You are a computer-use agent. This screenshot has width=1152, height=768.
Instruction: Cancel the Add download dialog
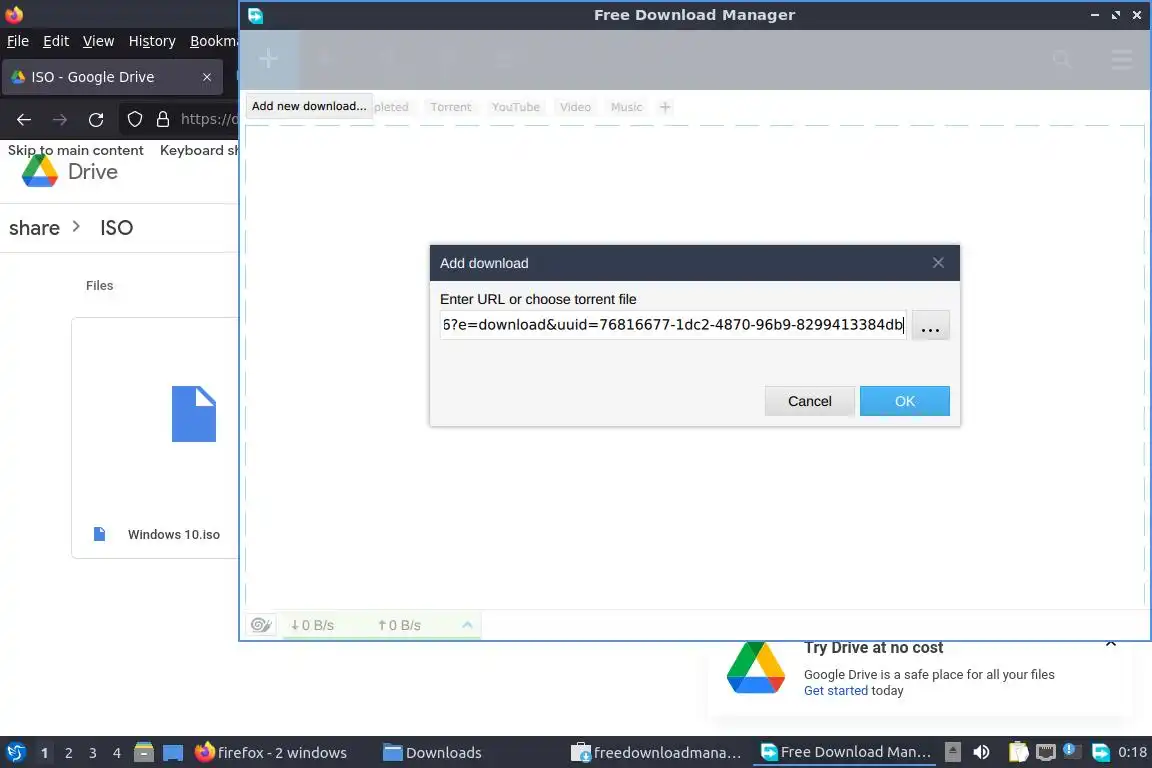tap(810, 401)
